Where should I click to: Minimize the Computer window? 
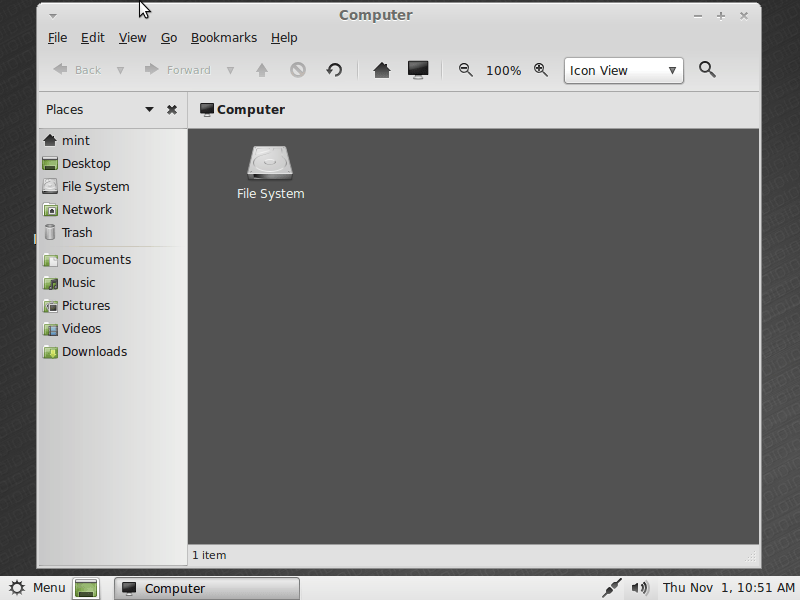point(698,16)
